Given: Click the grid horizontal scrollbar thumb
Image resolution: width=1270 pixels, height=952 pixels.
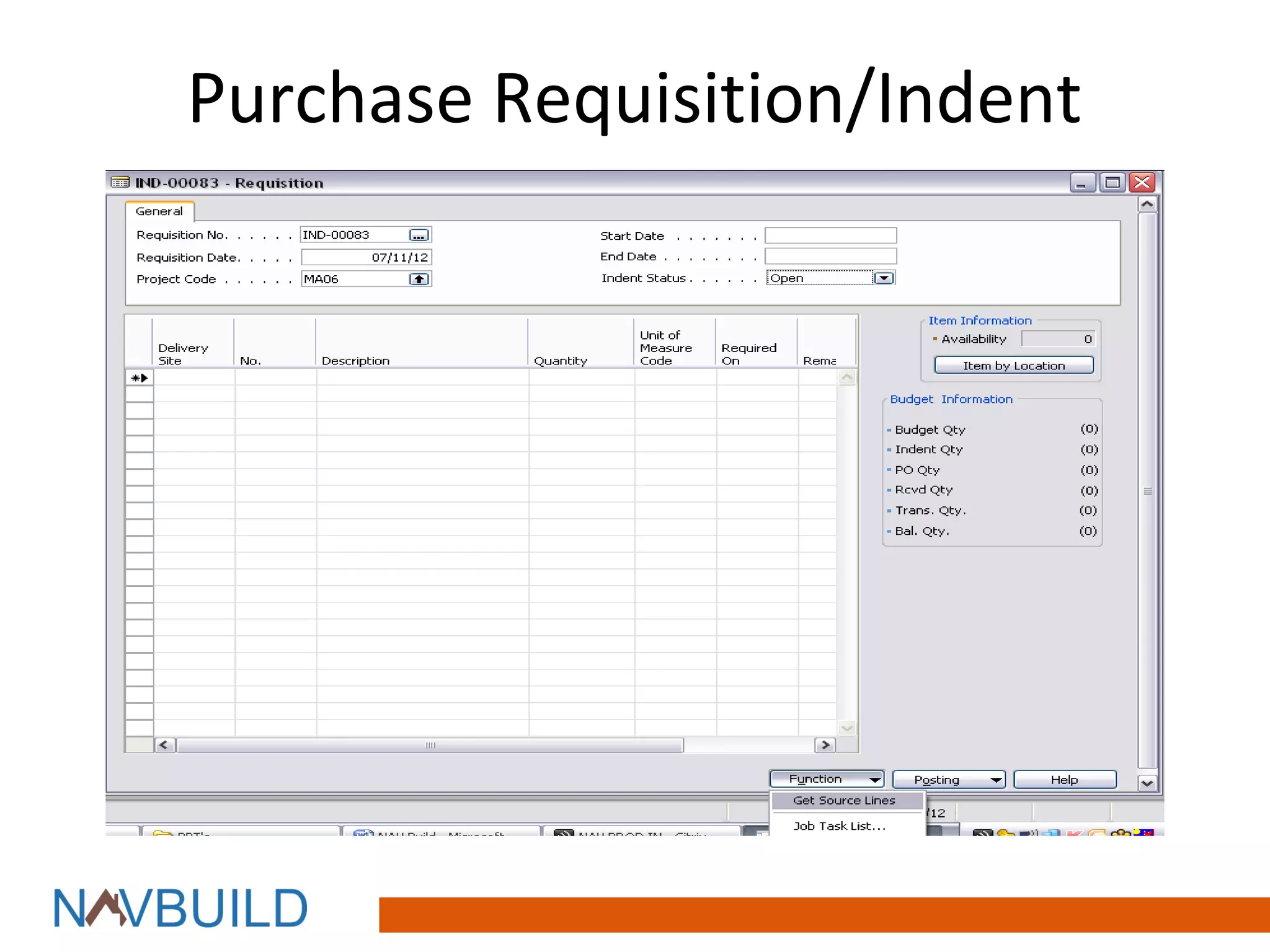Looking at the screenshot, I should tap(430, 745).
